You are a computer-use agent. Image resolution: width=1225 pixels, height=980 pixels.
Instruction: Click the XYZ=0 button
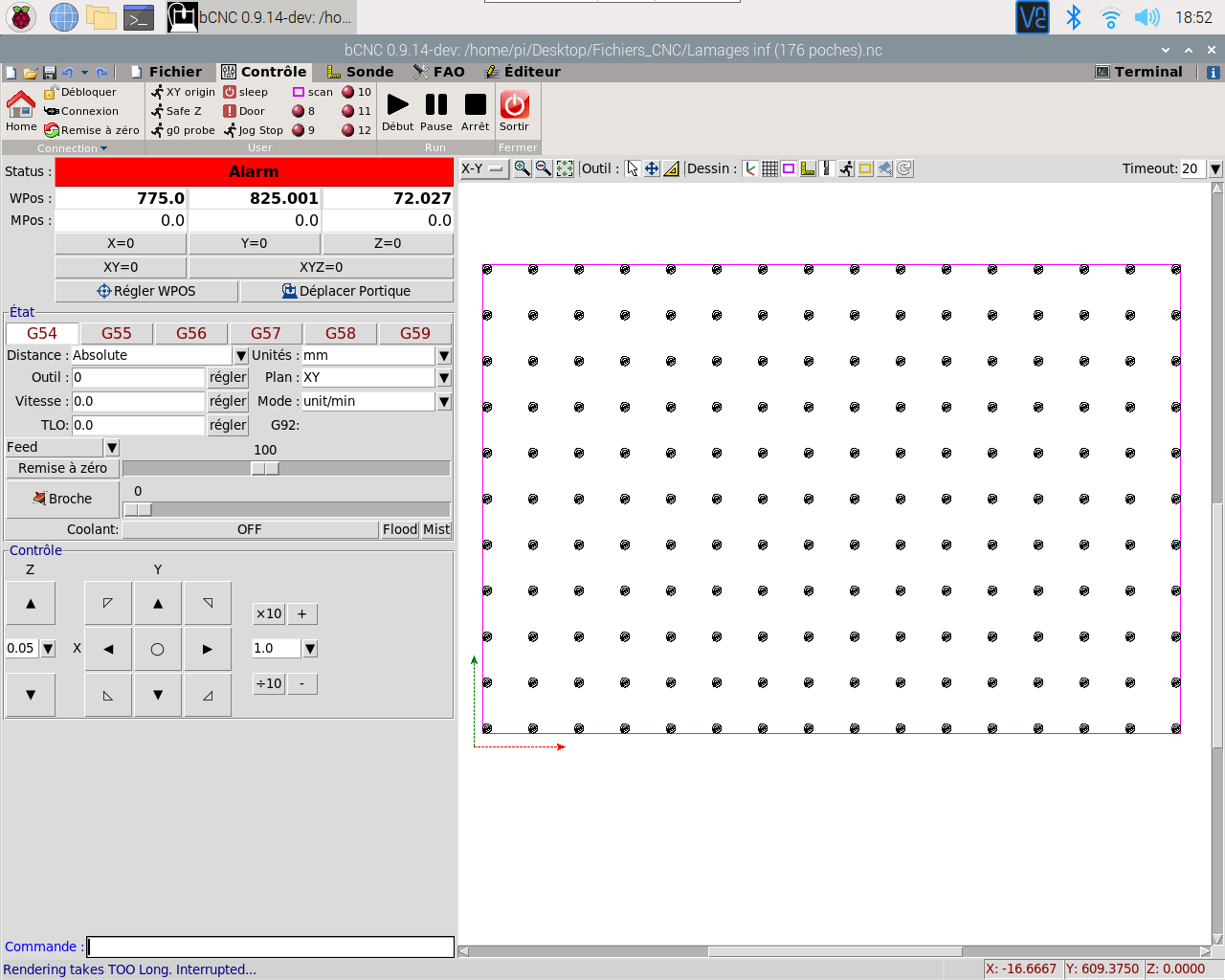pyautogui.click(x=321, y=267)
